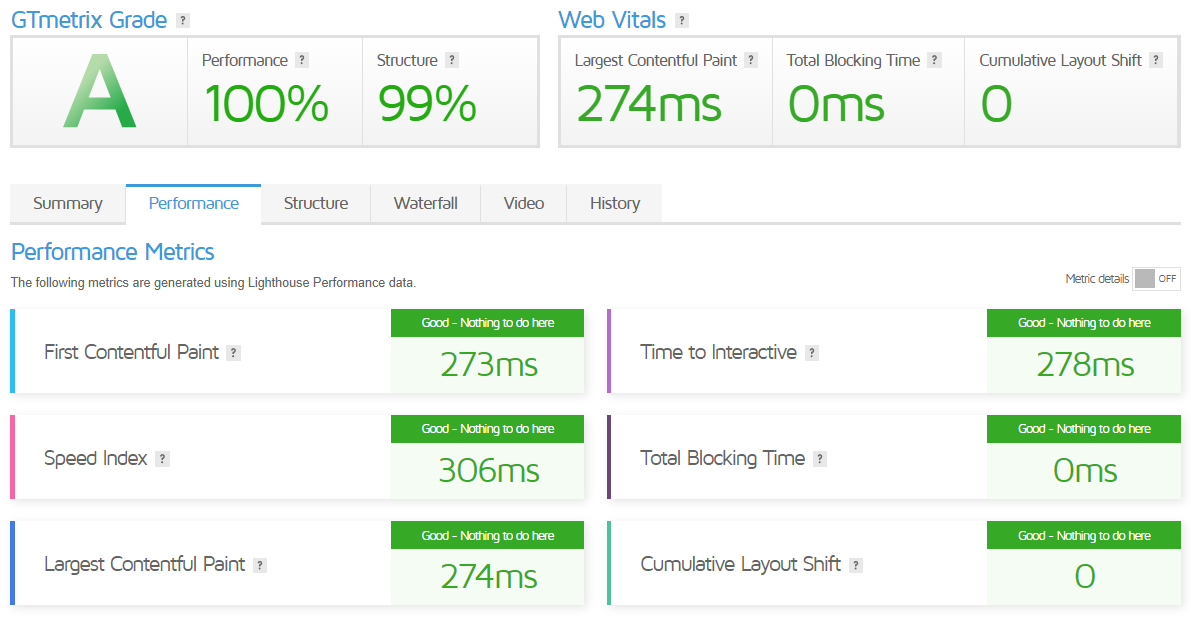Toggle the Metric details switch on

1156,279
